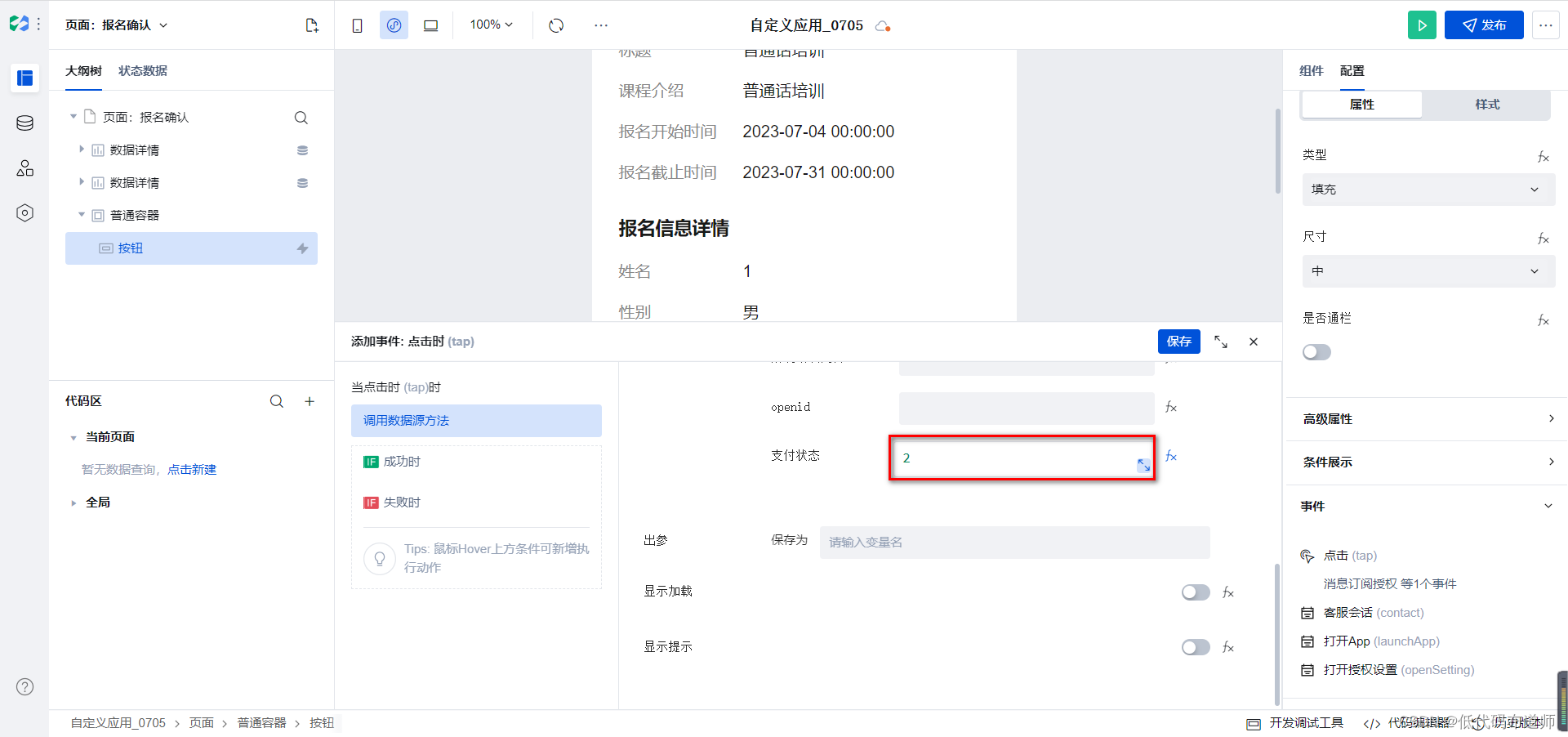1568x737 pixels.
Task: Open 开发调试工具 in the status bar
Action: 1295,723
